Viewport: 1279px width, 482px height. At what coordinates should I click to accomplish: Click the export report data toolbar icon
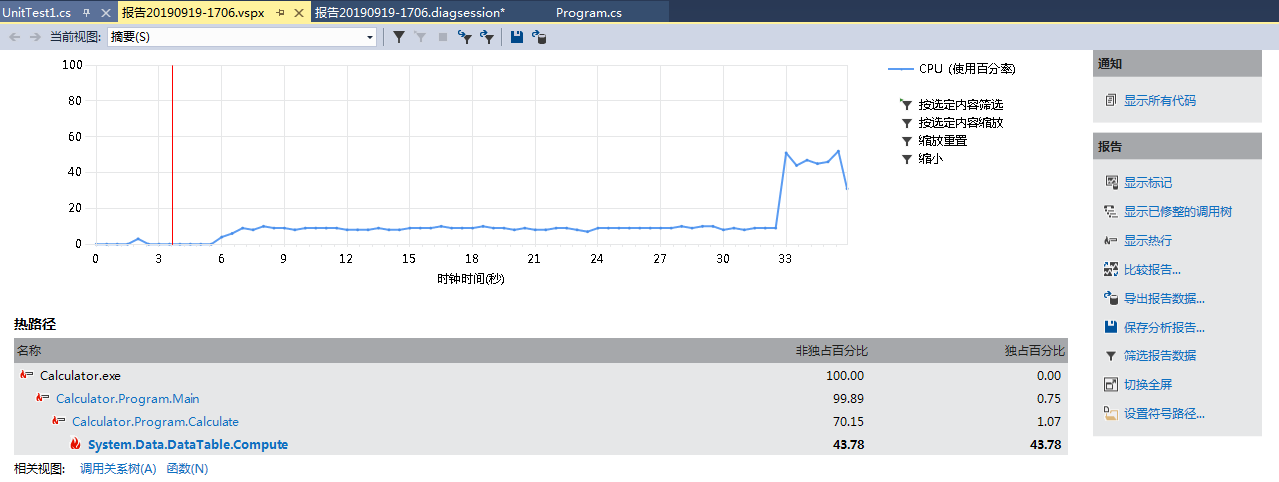539,37
